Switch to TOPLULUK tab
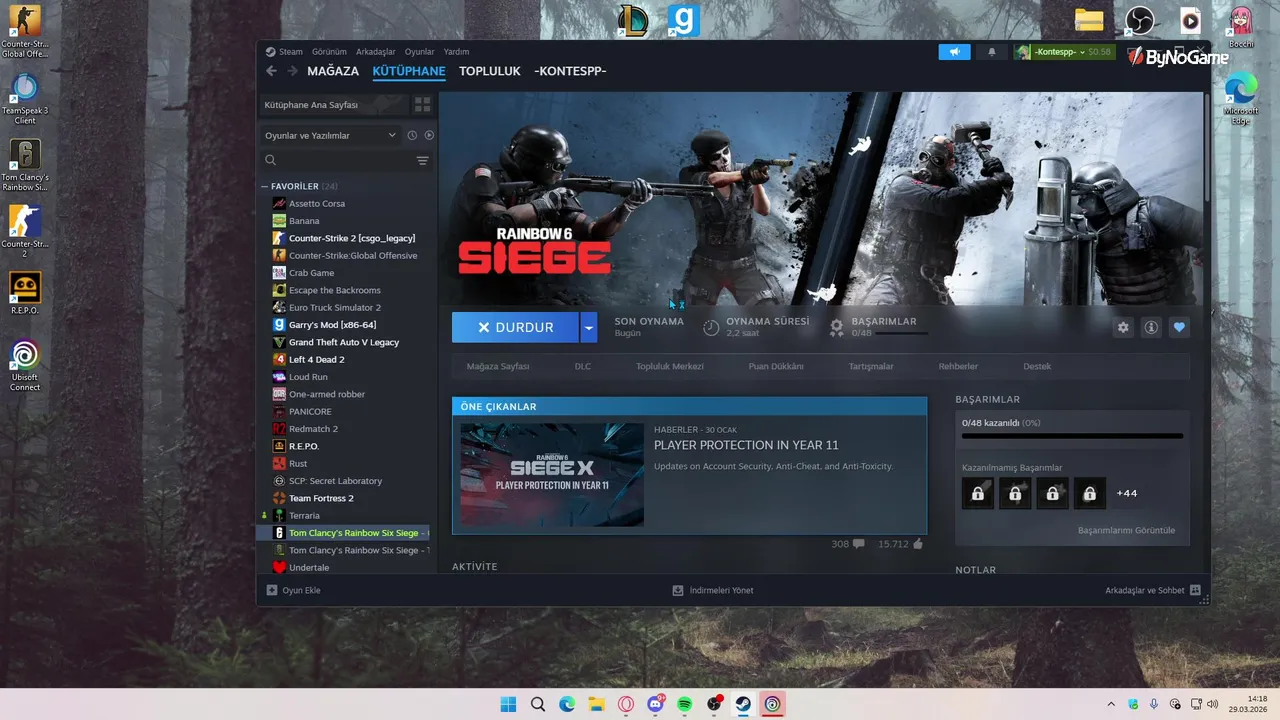 click(x=490, y=71)
